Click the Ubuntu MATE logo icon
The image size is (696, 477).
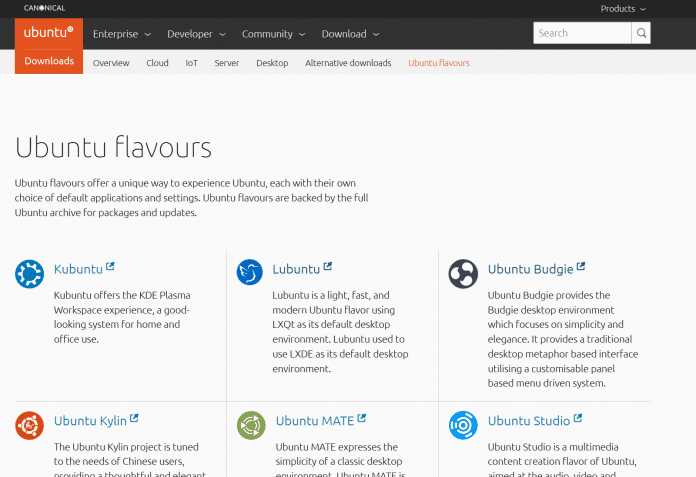coord(250,425)
